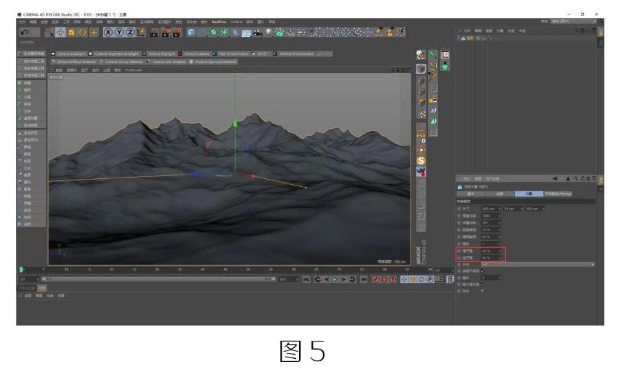Viewport: 627px width, 372px height.
Task: Open the Deformer objects icon
Action: 236,32
